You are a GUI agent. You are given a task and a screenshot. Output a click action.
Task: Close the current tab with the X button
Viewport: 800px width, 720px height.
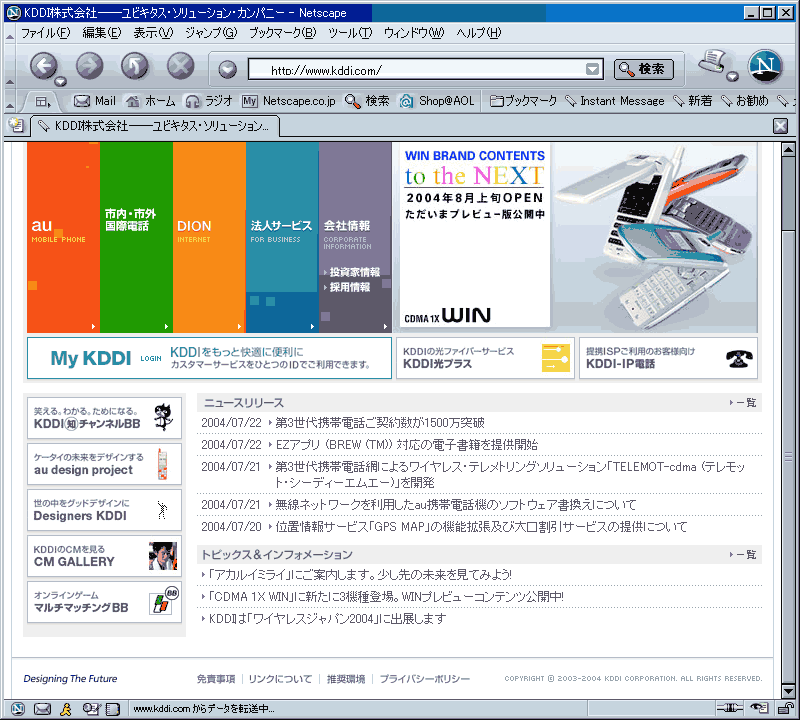tap(780, 126)
